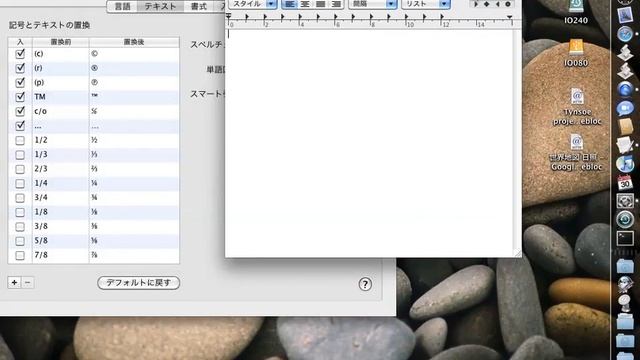The height and width of the screenshot is (360, 640).
Task: Enable the 1/3 fraction substitution
Action: [20, 155]
